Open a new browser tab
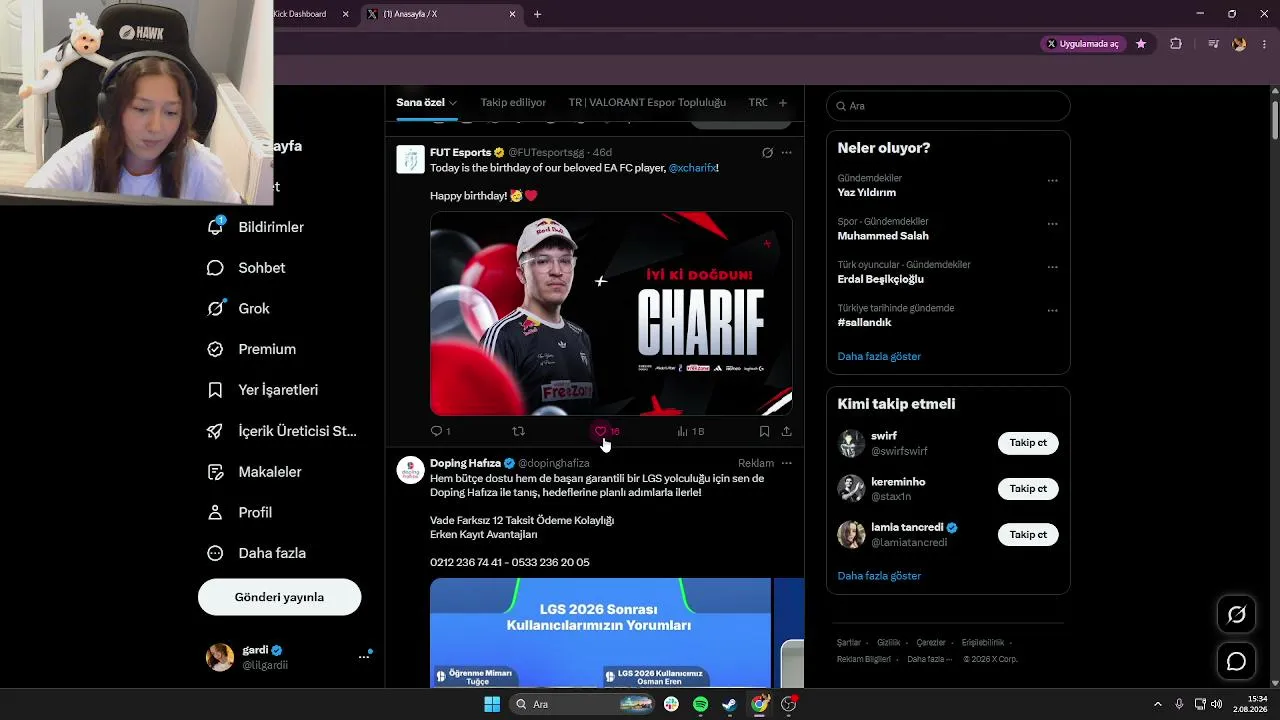 tap(537, 14)
